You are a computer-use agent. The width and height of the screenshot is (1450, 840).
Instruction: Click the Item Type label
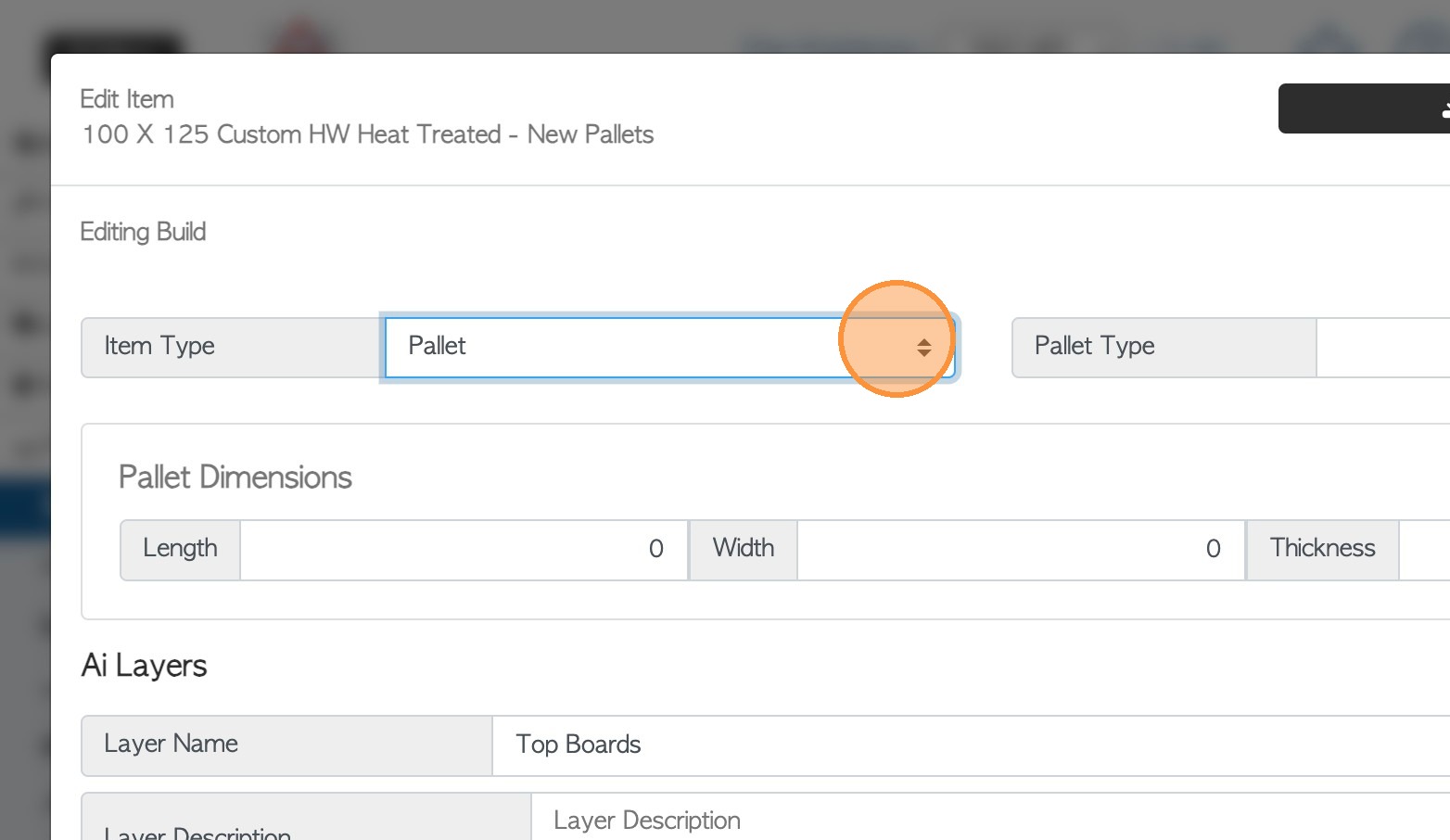pos(159,347)
